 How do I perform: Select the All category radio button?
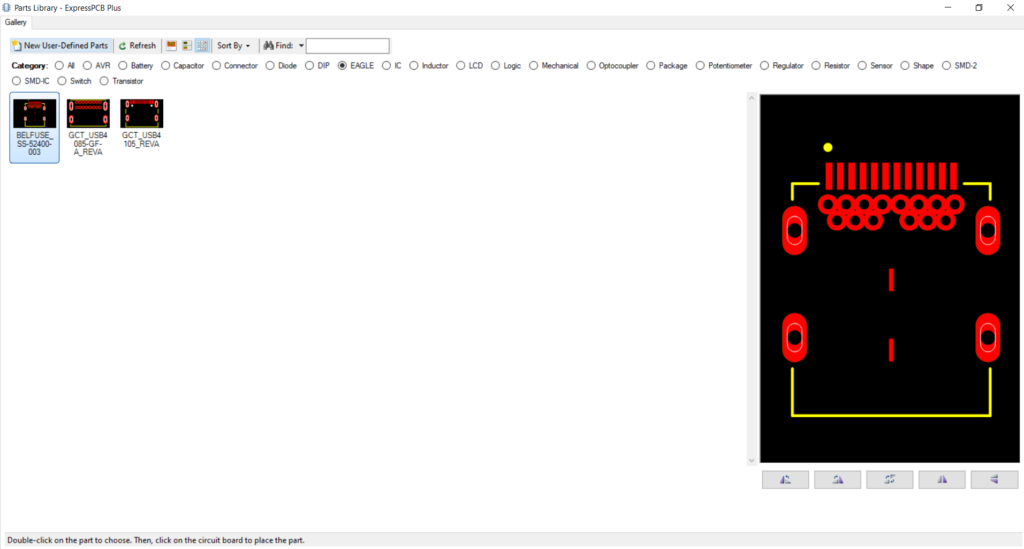pyautogui.click(x=59, y=66)
